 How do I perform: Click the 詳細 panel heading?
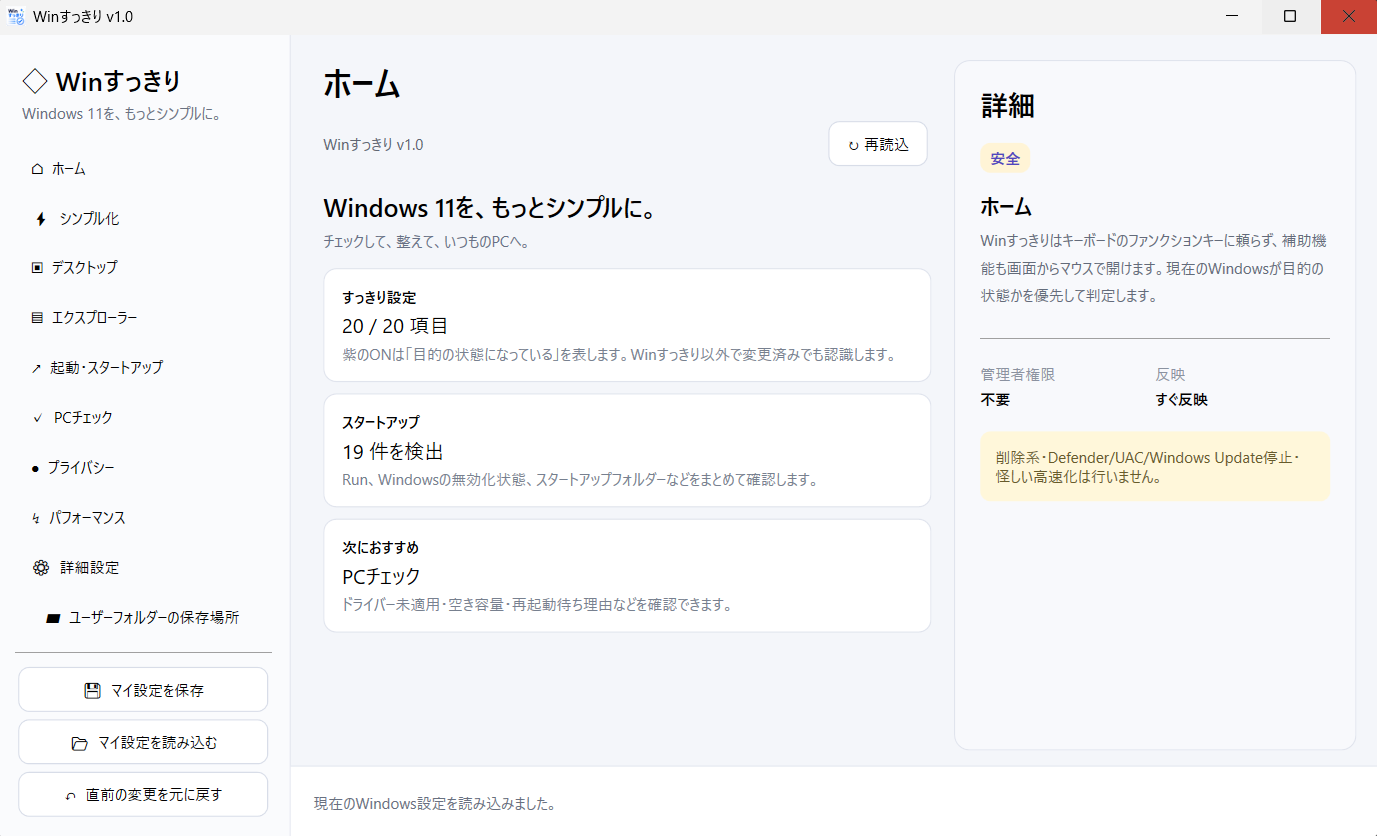(1008, 105)
